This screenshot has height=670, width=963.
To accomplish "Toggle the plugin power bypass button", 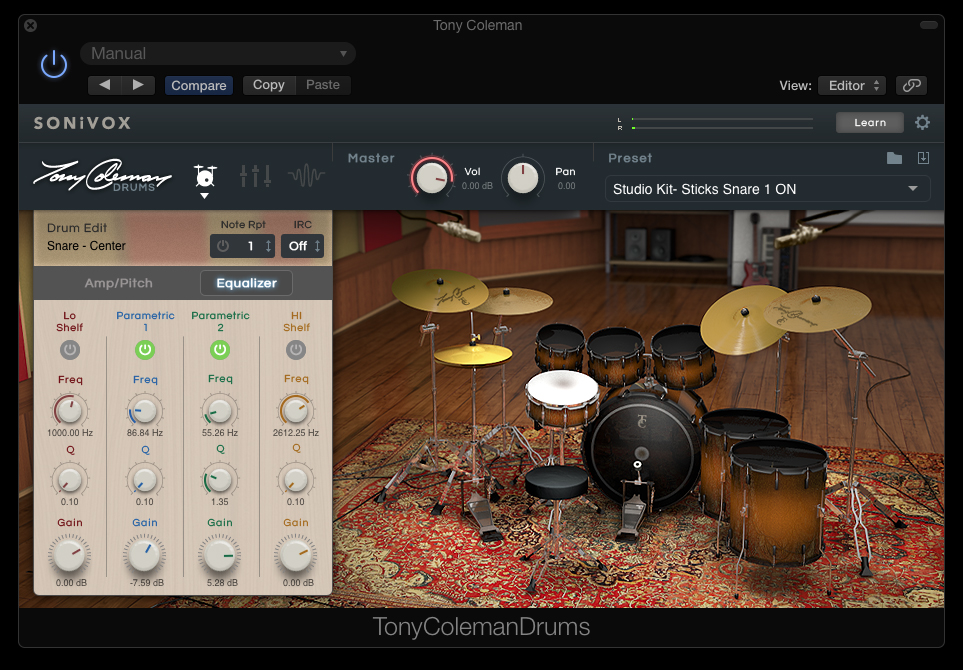I will [53, 64].
